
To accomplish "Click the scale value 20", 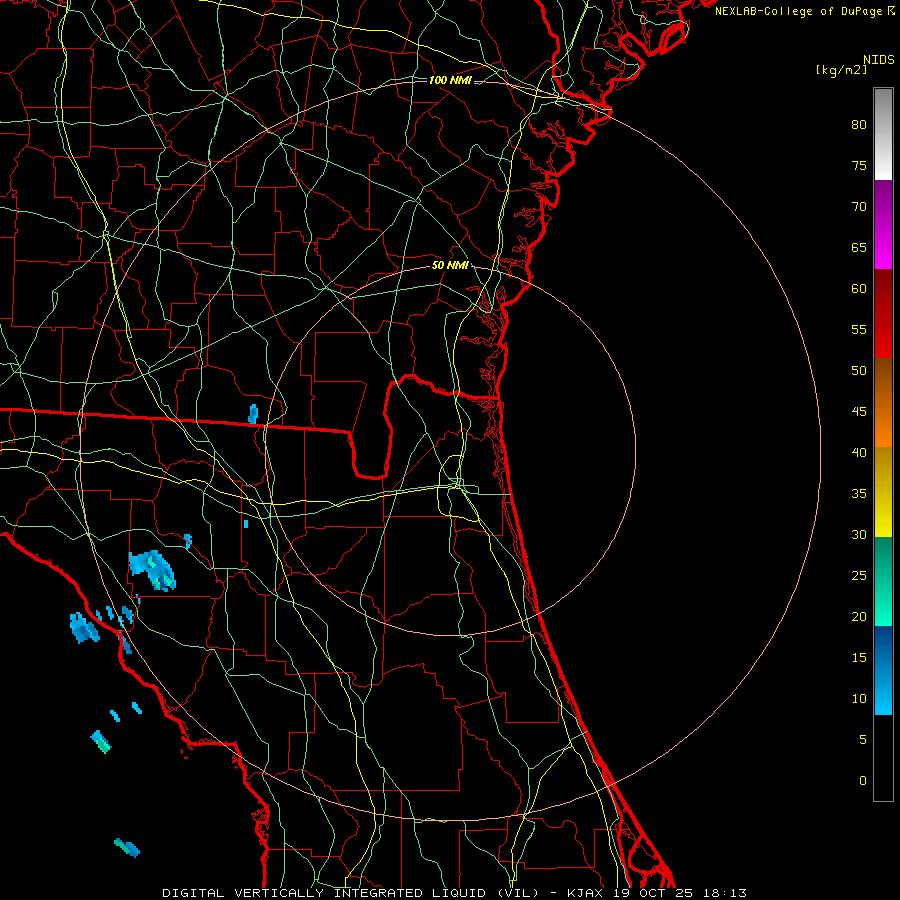I will 859,616.
